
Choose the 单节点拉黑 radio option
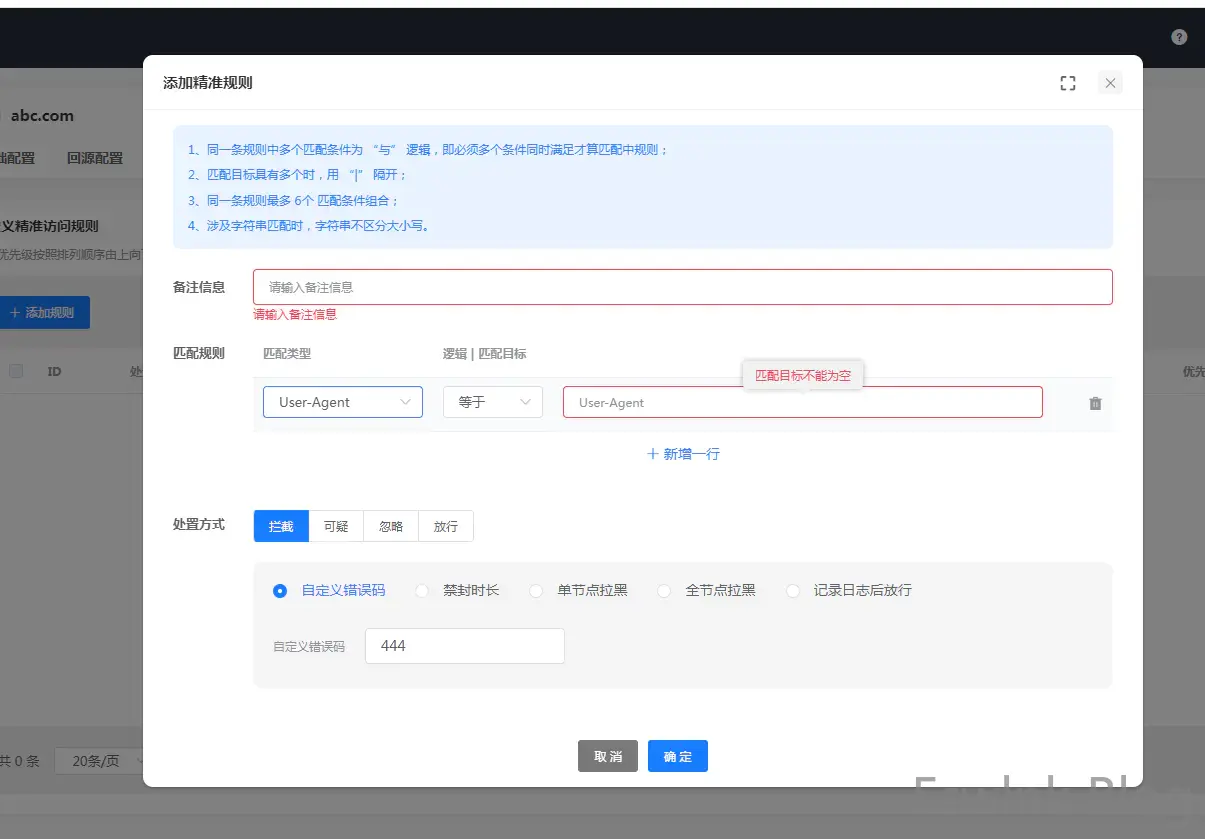[x=536, y=591]
